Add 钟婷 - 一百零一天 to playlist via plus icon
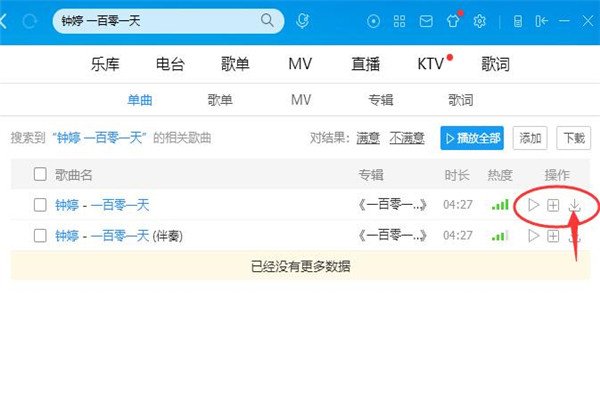This screenshot has width=600, height=400. coord(553,205)
